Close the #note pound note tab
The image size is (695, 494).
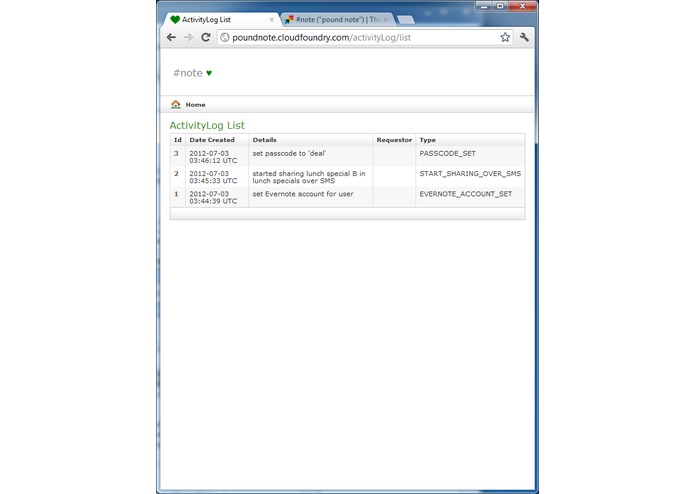click(386, 20)
